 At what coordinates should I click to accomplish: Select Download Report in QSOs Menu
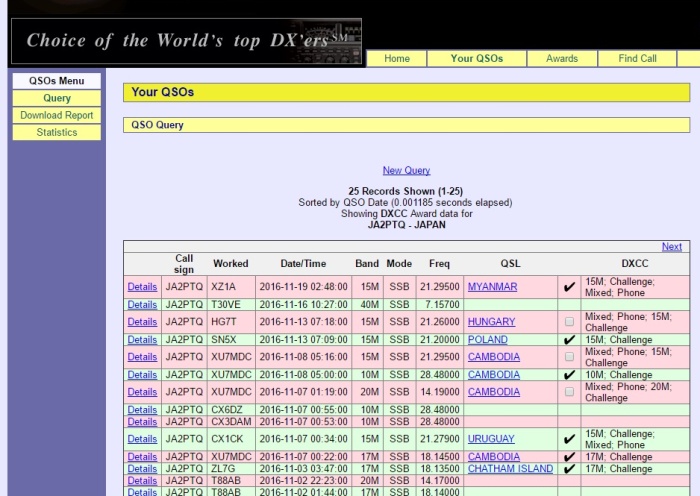(57, 115)
